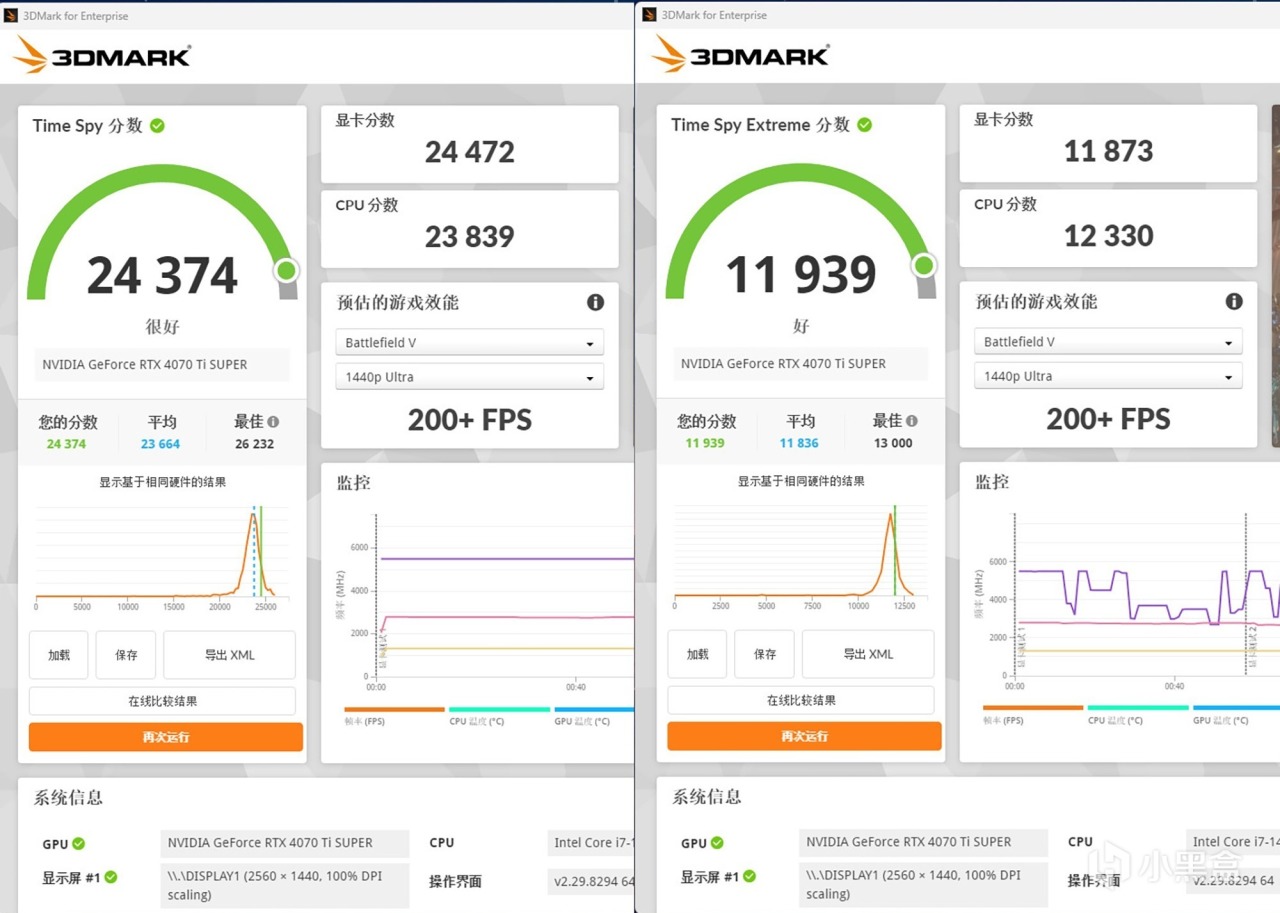Click the large gauge score 11 939

click(801, 275)
